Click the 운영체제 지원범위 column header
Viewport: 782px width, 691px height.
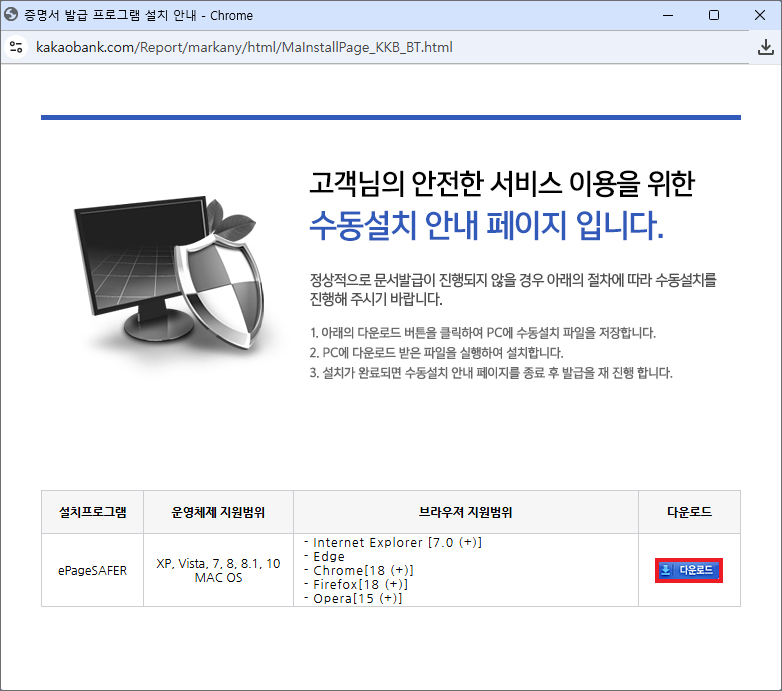218,512
